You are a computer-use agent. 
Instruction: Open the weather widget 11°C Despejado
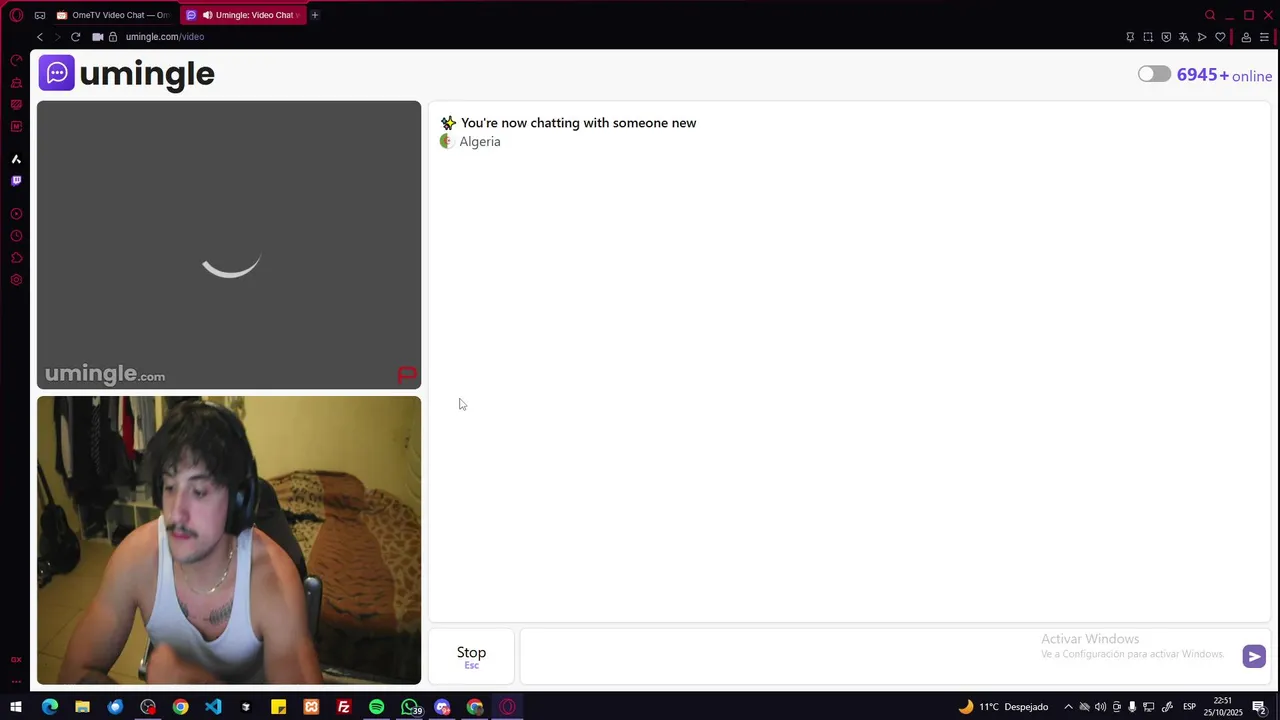click(1003, 707)
